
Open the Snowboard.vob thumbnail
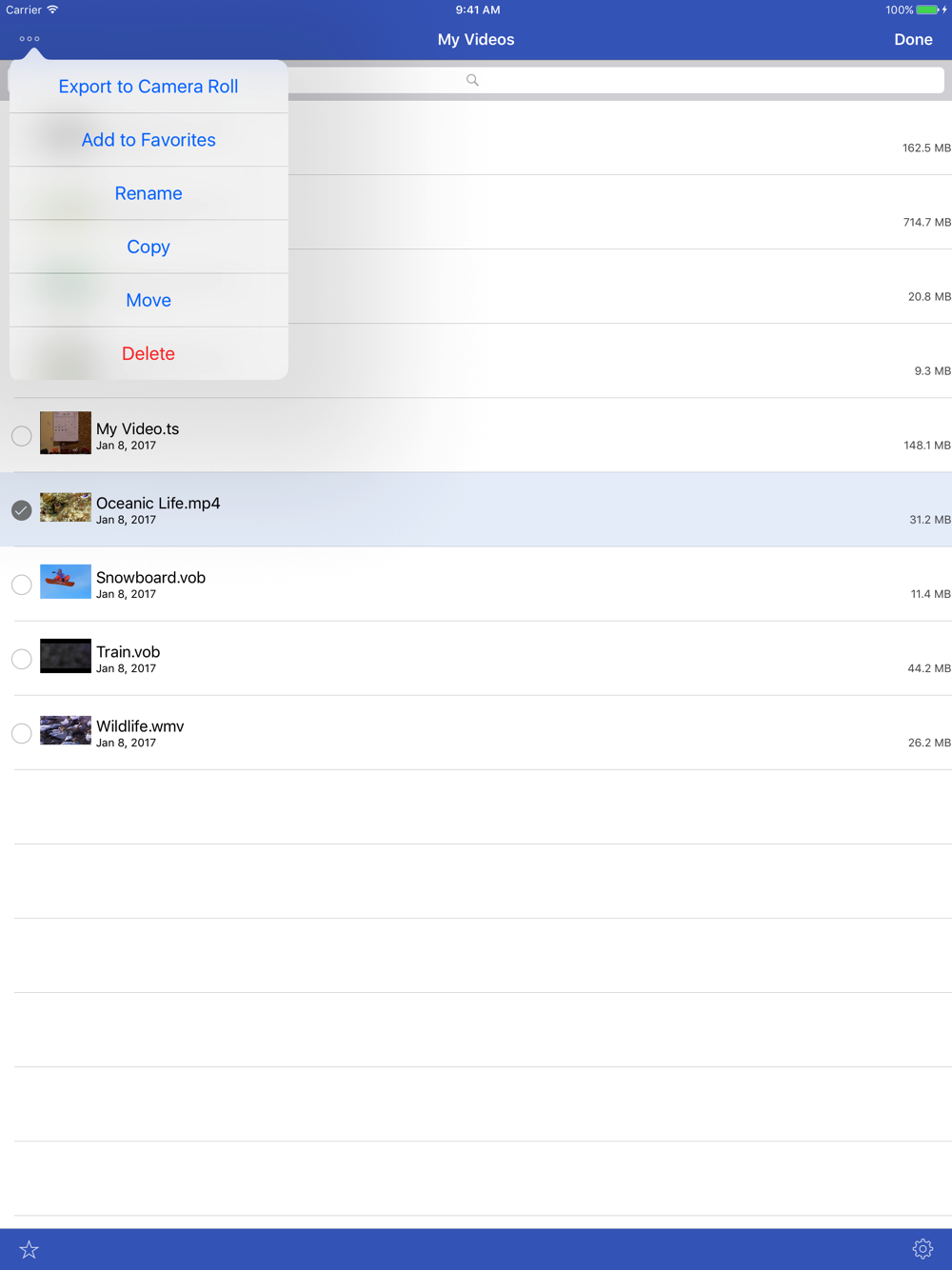tap(66, 582)
